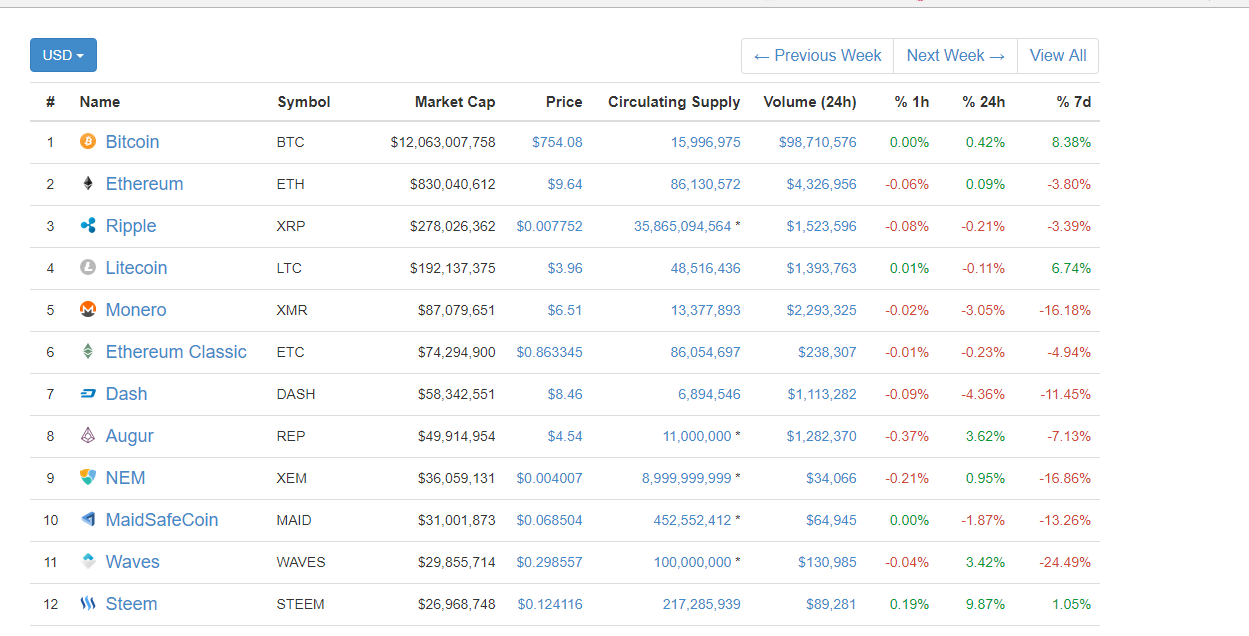Open the Litecoin name link
The height and width of the screenshot is (636, 1249).
coord(137,268)
